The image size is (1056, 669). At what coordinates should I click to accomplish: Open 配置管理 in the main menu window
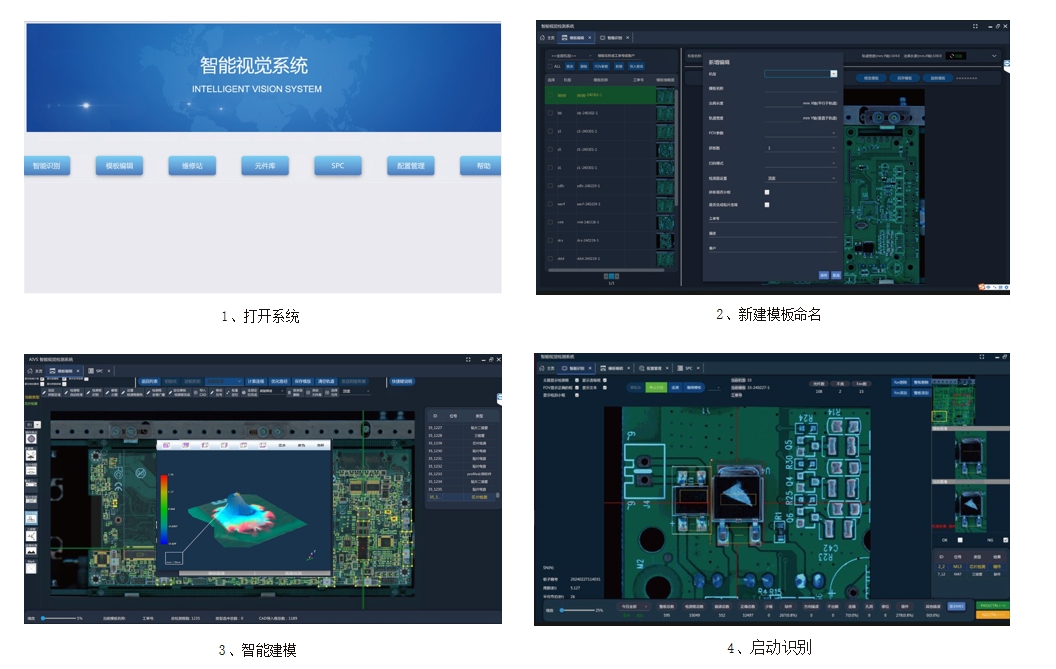(410, 166)
